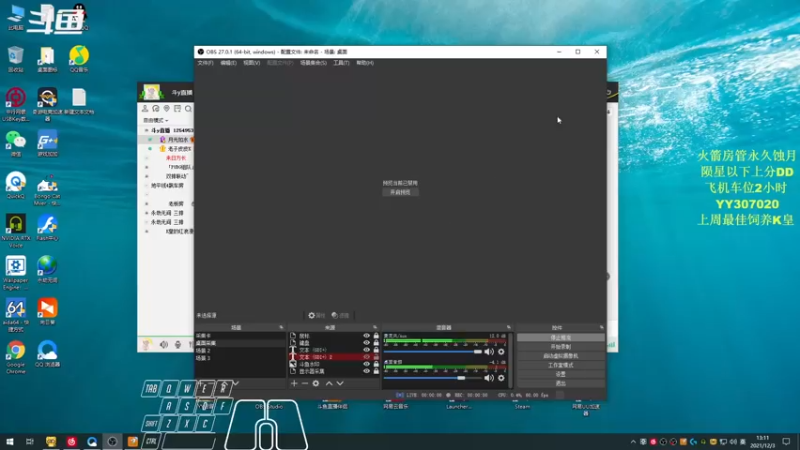Click 停止推流 button in controls

(561, 338)
